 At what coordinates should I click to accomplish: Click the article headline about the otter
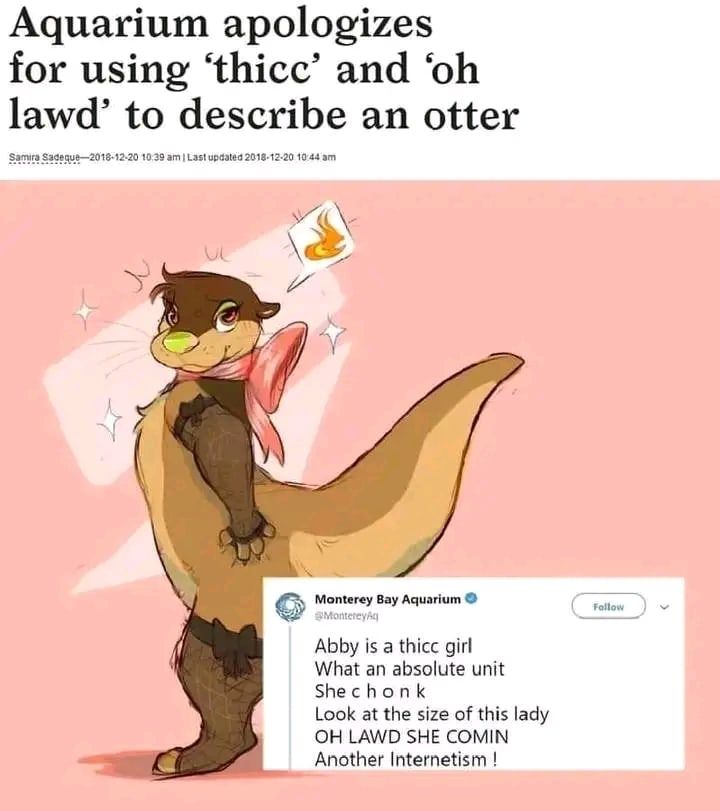tap(264, 69)
